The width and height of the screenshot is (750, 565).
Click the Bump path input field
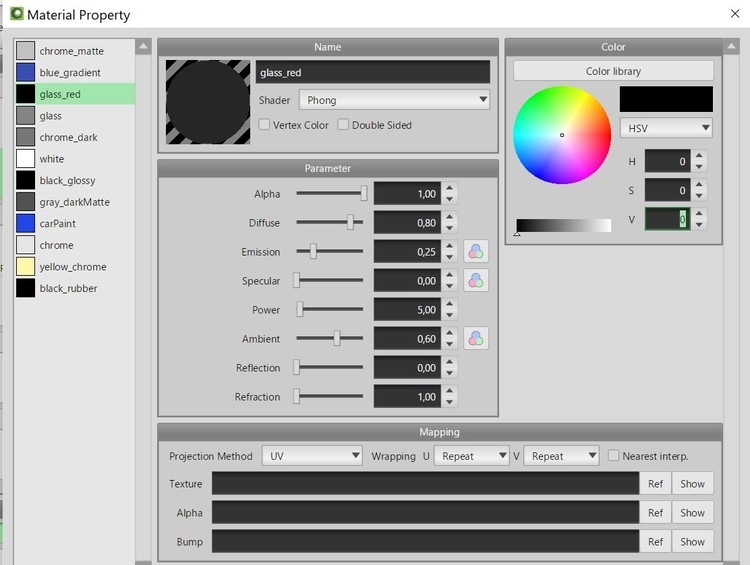tap(425, 542)
